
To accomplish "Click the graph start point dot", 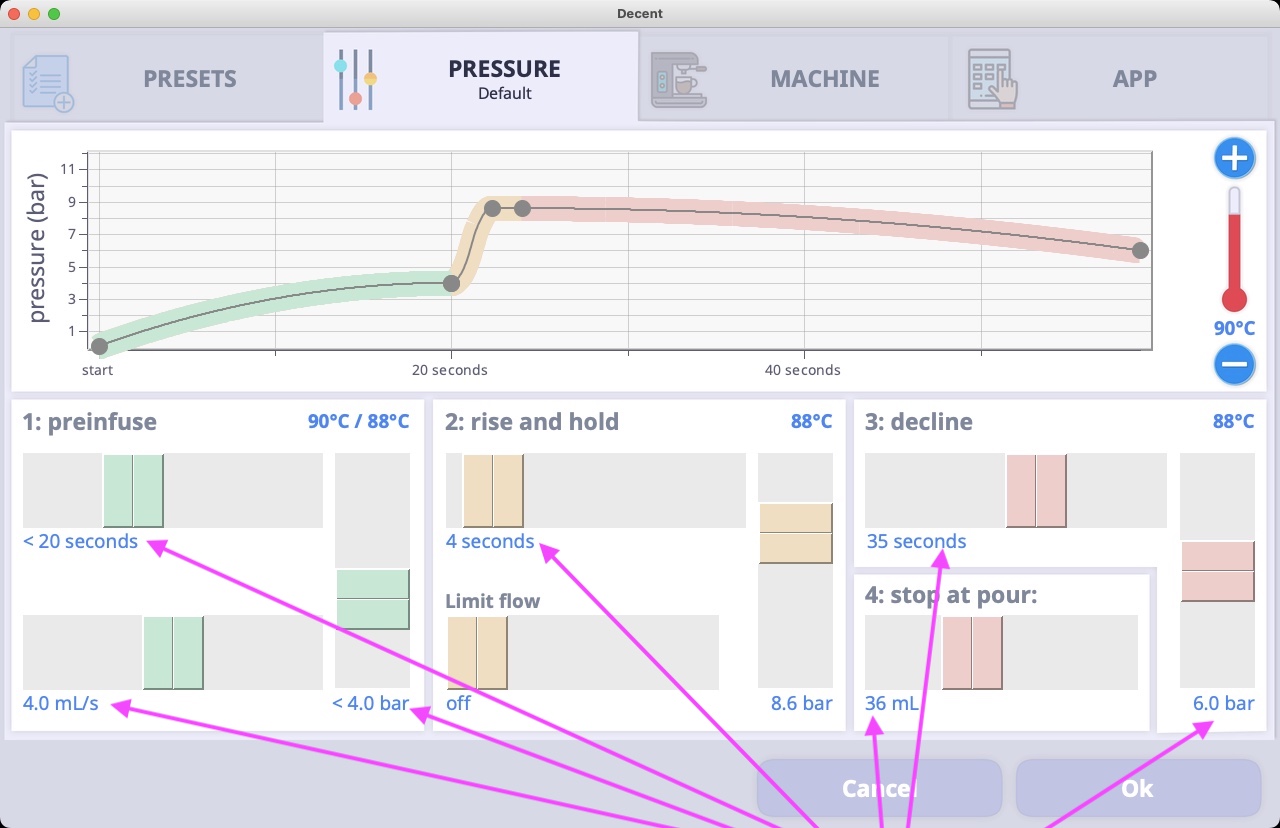I will pyautogui.click(x=99, y=346).
